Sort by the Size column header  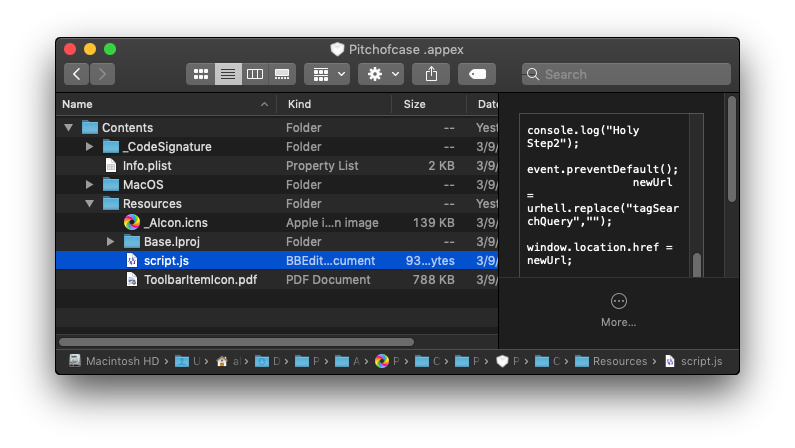click(x=415, y=104)
